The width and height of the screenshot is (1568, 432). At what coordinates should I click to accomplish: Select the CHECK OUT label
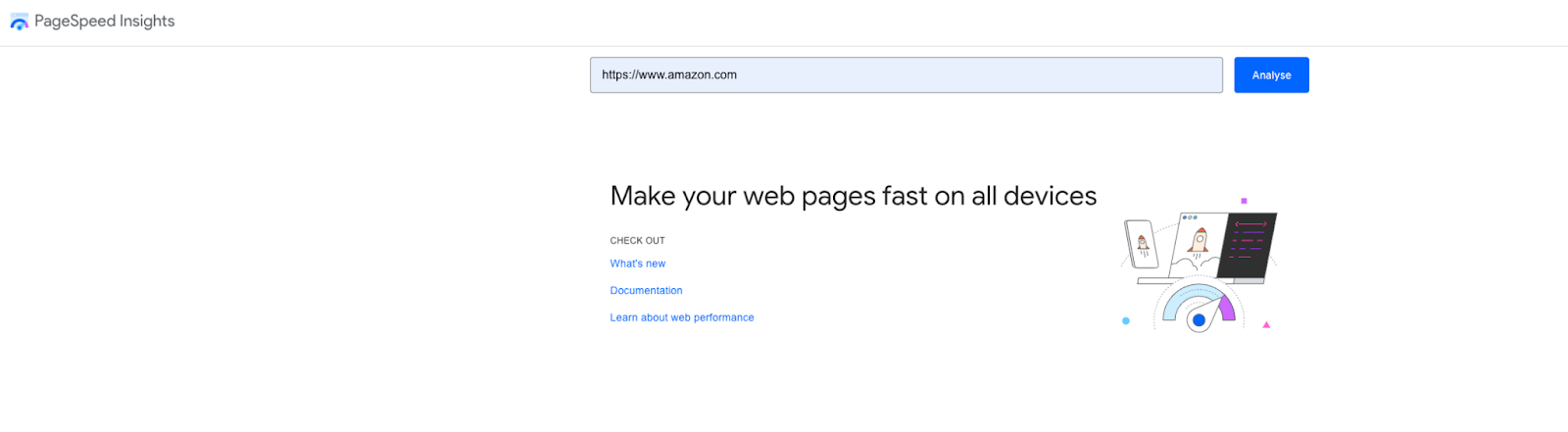(638, 241)
